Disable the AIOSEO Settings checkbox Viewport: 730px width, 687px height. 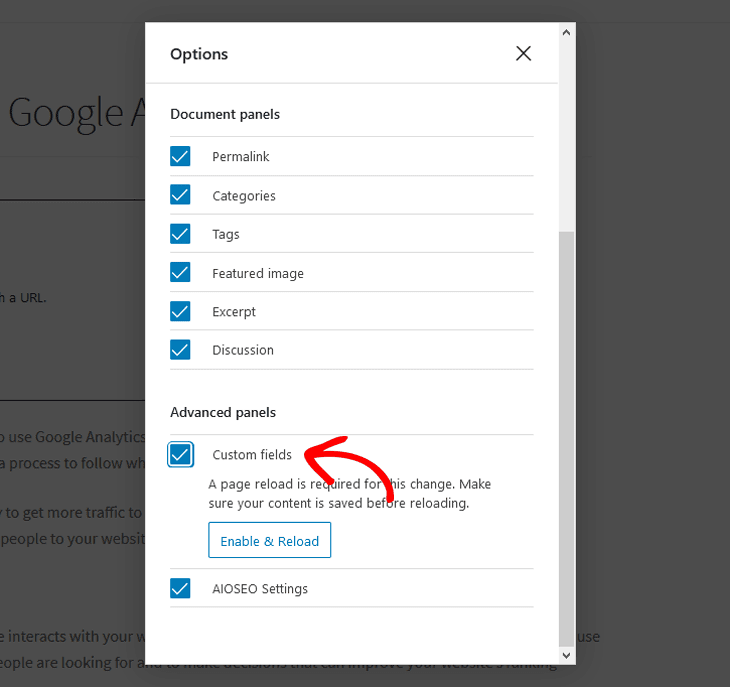click(180, 588)
